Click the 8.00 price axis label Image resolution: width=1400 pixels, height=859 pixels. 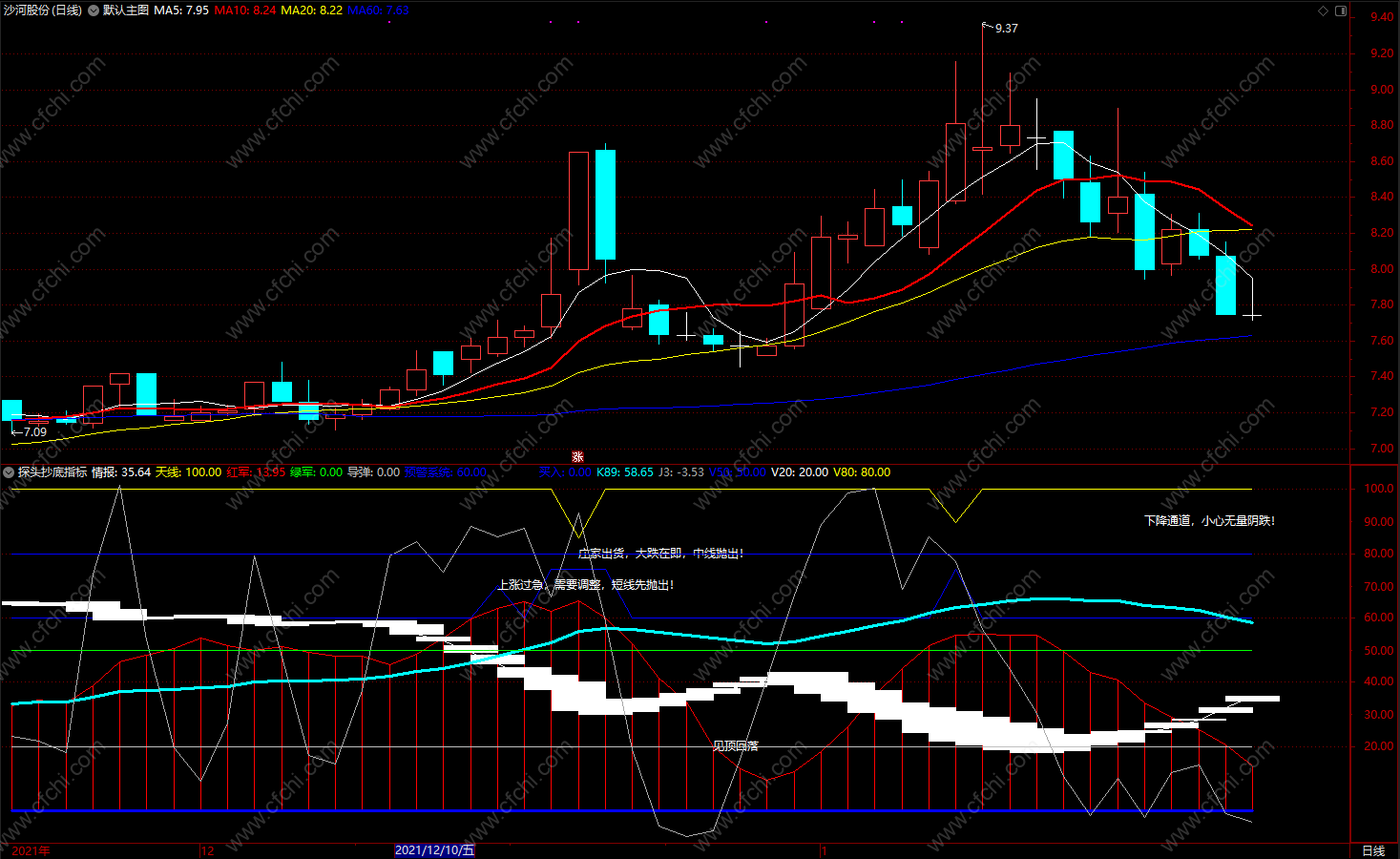[x=1381, y=269]
